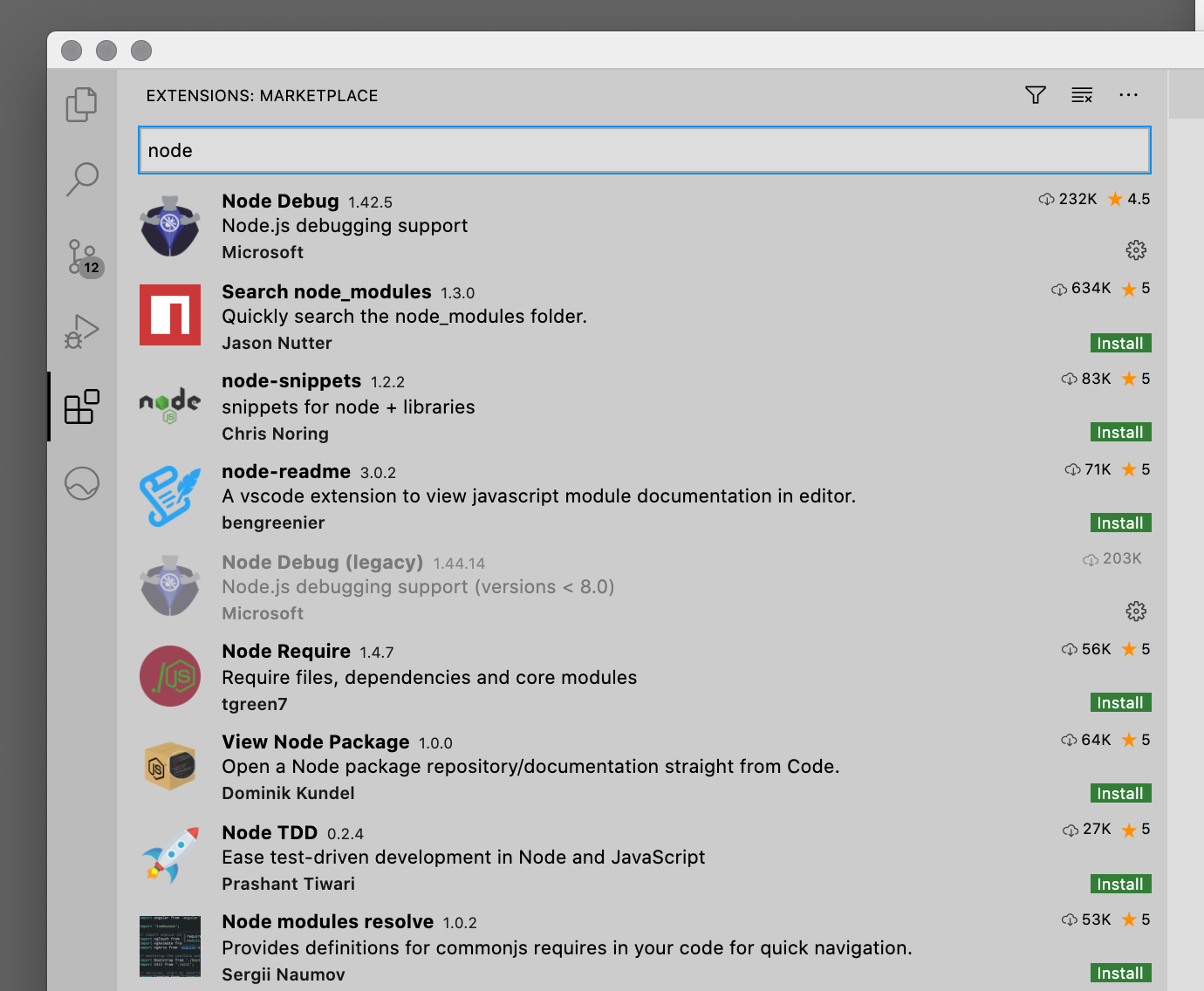Select the 'Node Require' extension title
Screen dimensions: 1204x991
(x=286, y=652)
